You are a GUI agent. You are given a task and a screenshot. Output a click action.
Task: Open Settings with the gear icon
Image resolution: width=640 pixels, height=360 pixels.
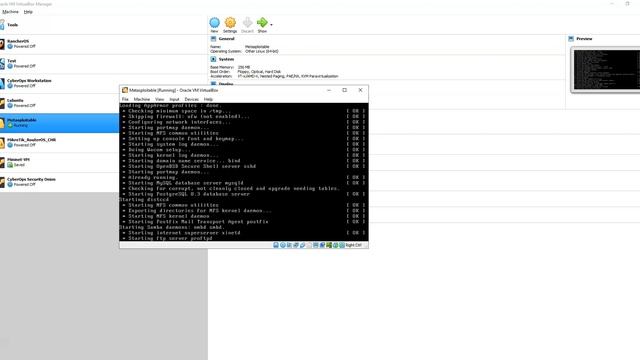point(230,22)
